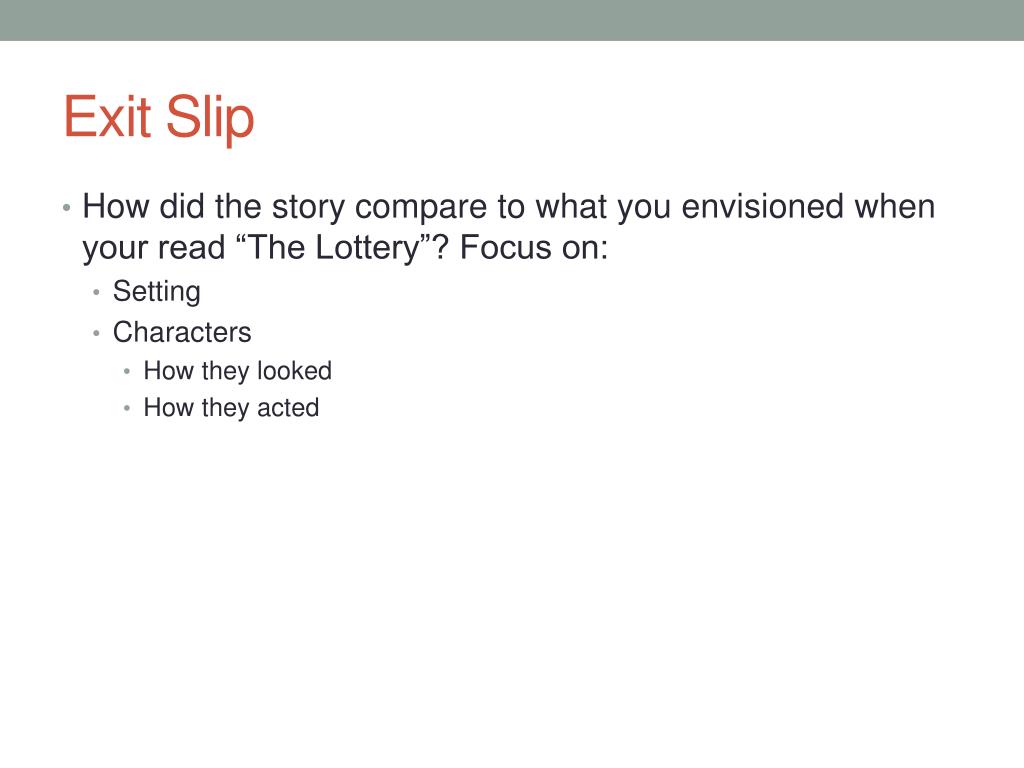Click the bullet dot beside "How they acted"
Image resolution: width=1024 pixels, height=768 pixels.
coord(127,409)
